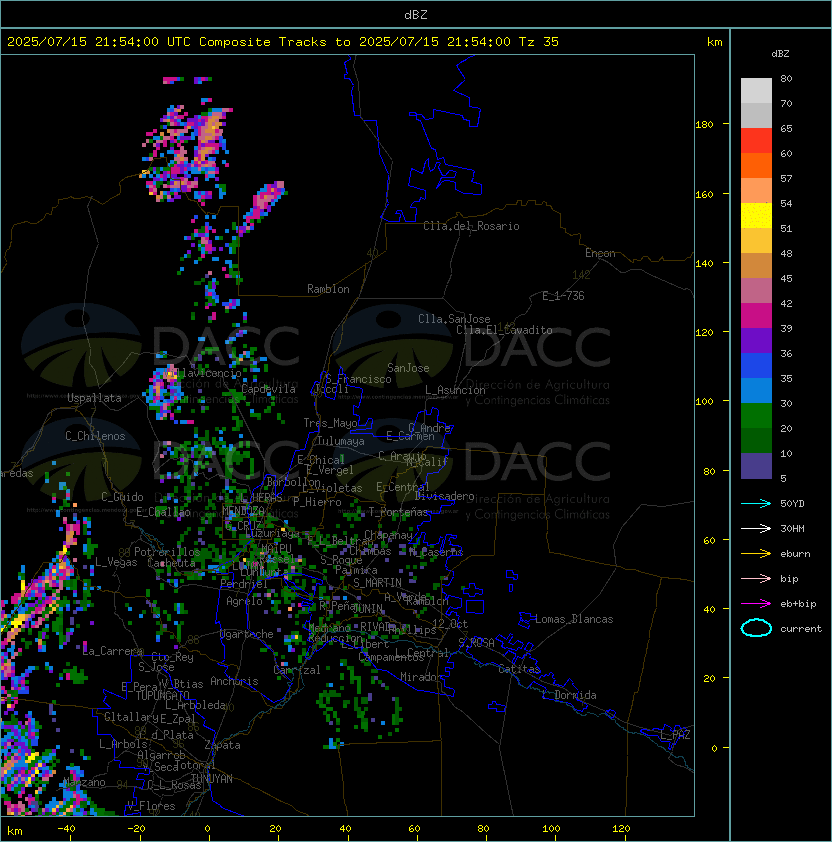
Task: Click the 'Manzano' map label
Action: [84, 782]
